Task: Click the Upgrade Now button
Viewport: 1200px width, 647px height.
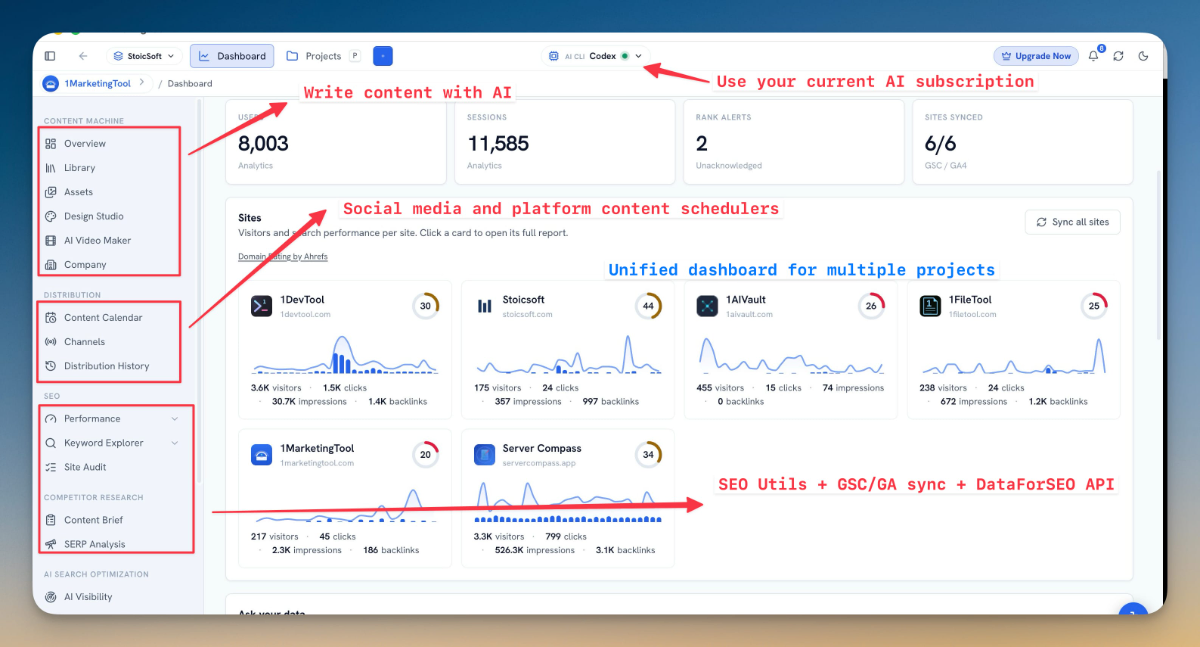Action: [1036, 56]
